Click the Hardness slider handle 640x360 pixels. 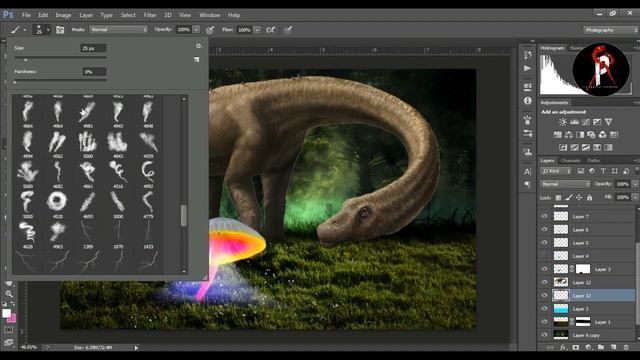[x=15, y=82]
